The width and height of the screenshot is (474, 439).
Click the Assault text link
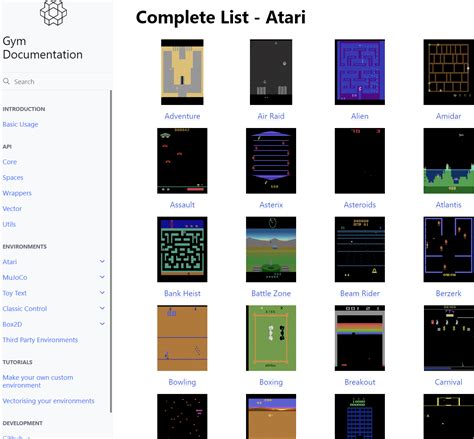(x=182, y=205)
